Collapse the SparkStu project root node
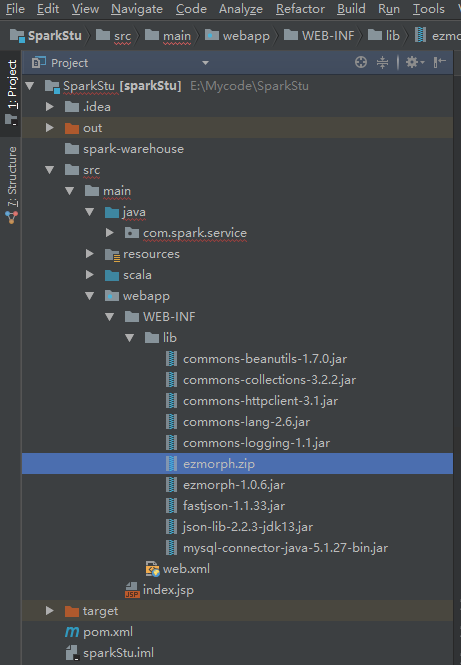461x665 pixels. [x=30, y=86]
